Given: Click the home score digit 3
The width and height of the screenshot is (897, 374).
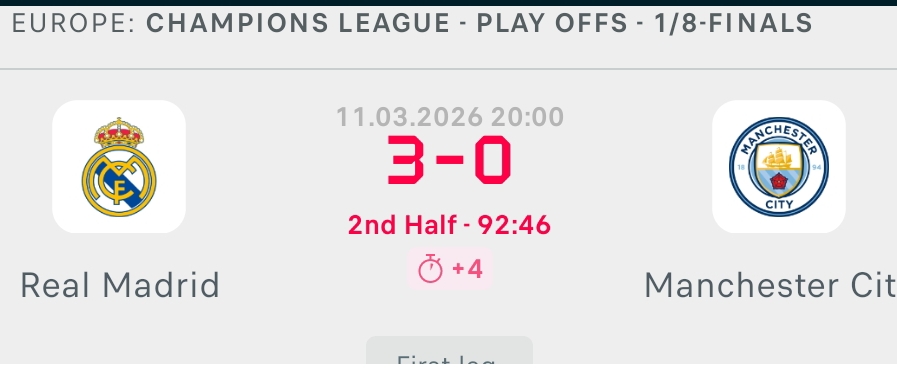Looking at the screenshot, I should click(406, 160).
